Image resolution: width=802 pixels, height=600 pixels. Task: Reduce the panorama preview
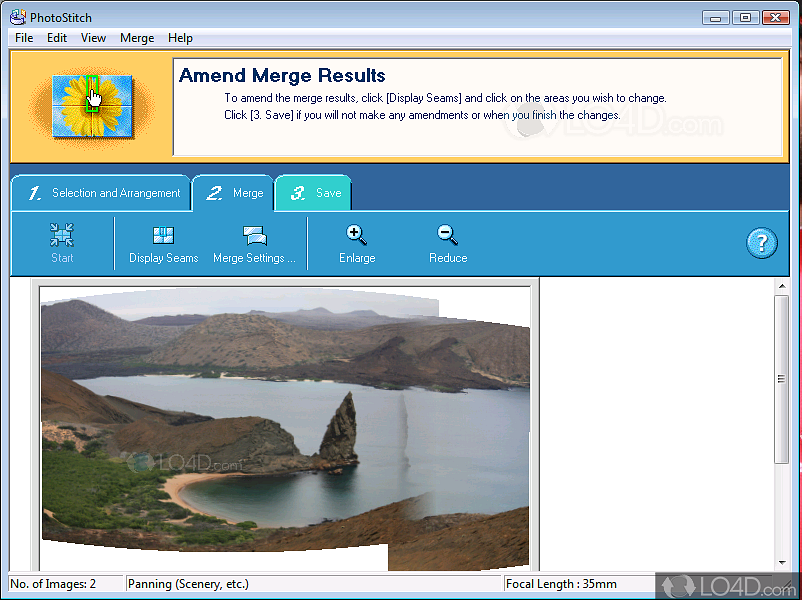coord(447,243)
